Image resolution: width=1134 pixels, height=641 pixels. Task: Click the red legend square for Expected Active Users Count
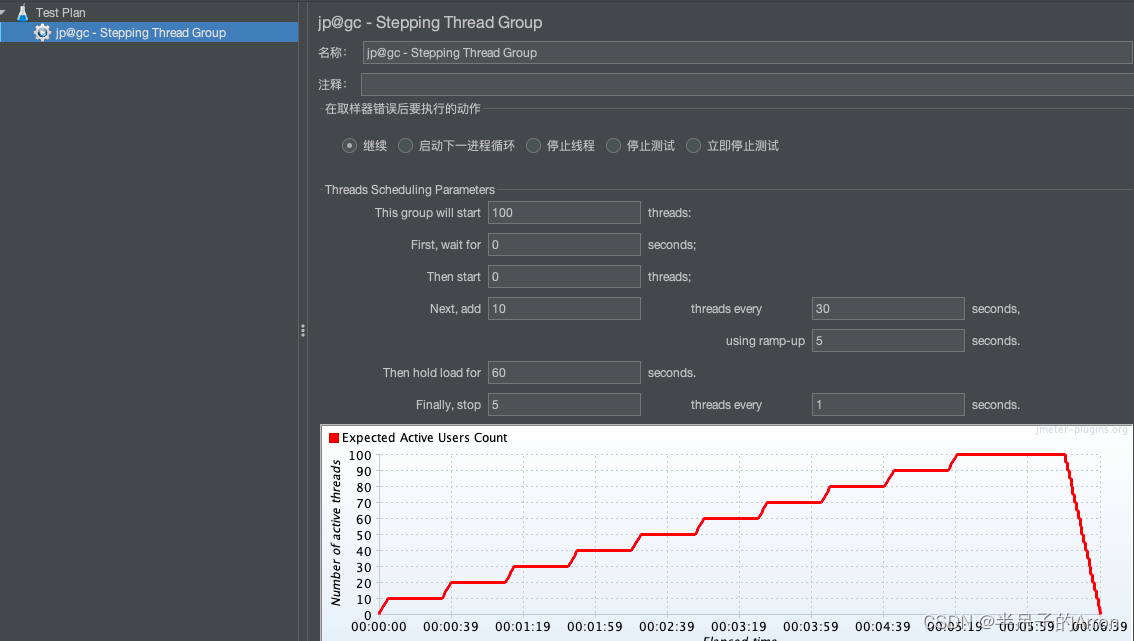(333, 437)
